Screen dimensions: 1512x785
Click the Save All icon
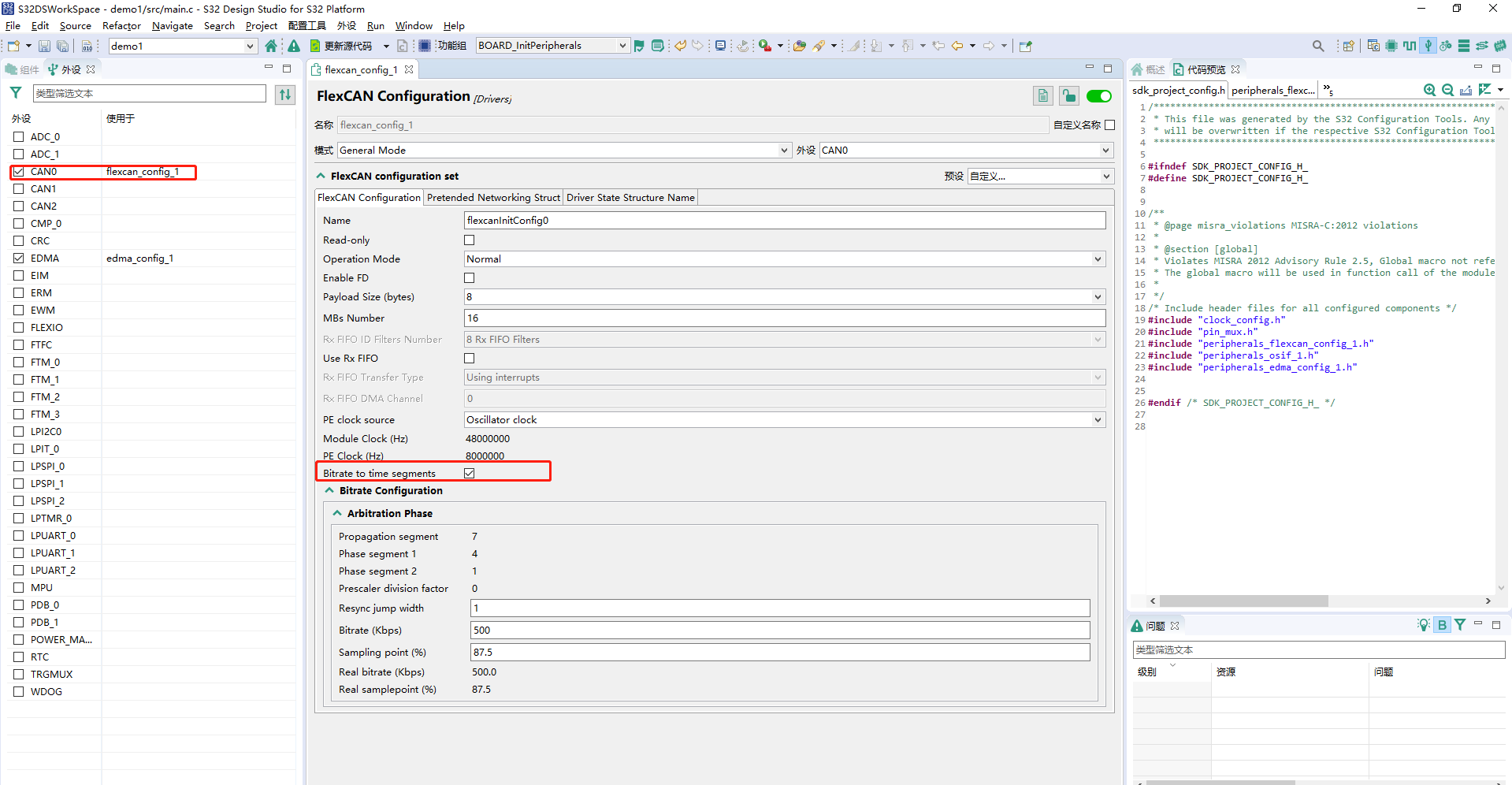point(62,47)
